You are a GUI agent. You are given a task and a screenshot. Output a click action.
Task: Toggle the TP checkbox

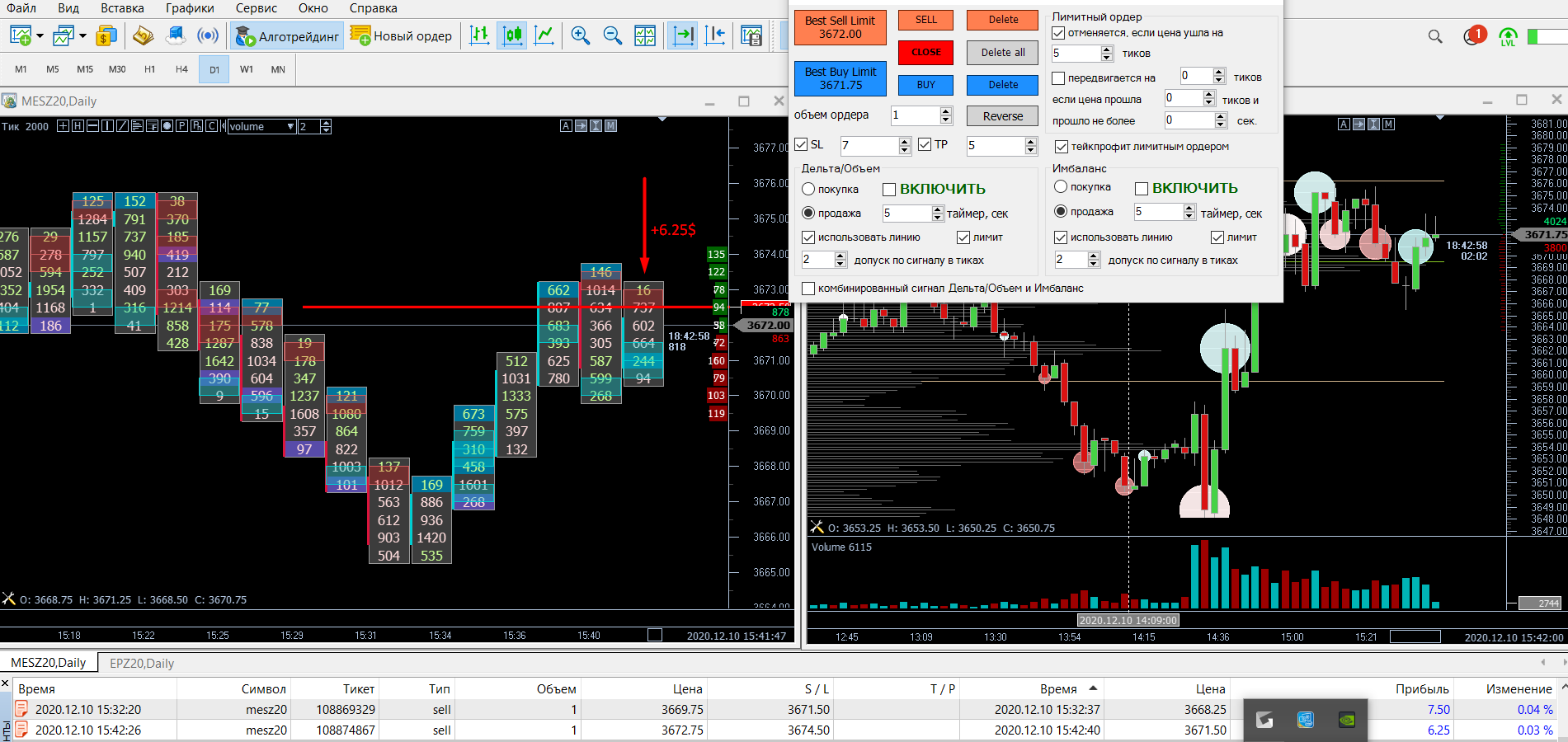point(925,144)
